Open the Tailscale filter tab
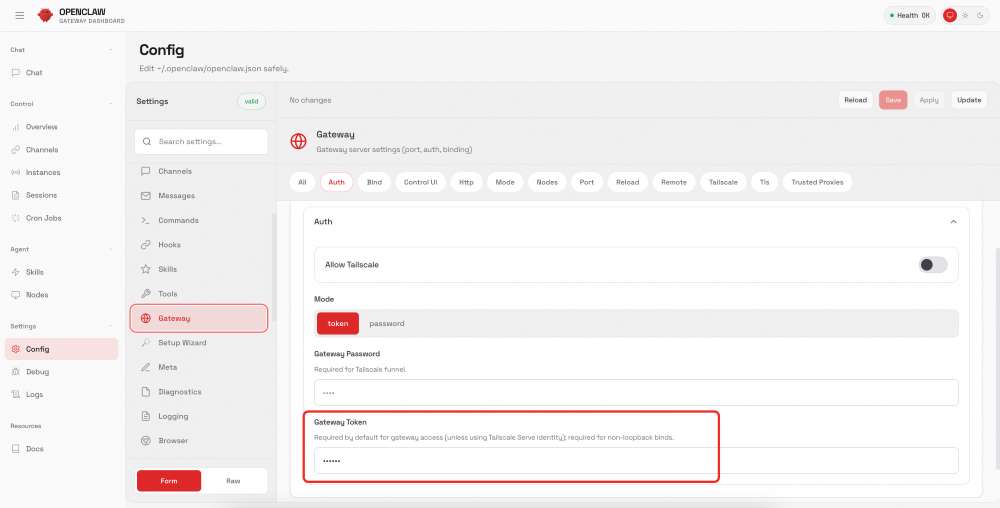This screenshot has width=1000, height=508. coord(723,182)
